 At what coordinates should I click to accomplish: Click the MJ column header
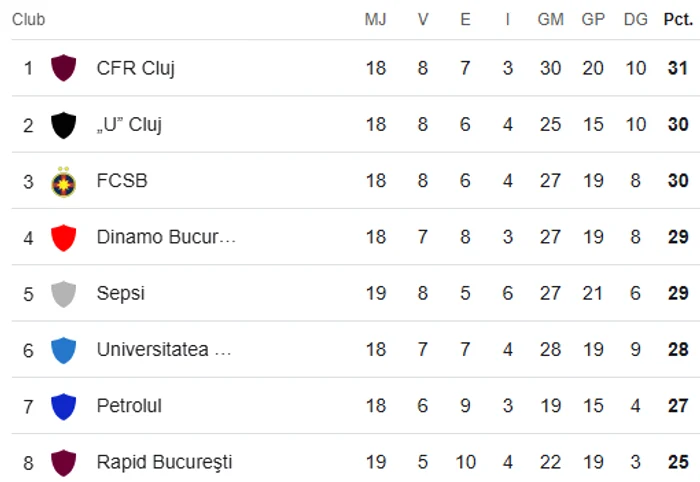click(375, 19)
